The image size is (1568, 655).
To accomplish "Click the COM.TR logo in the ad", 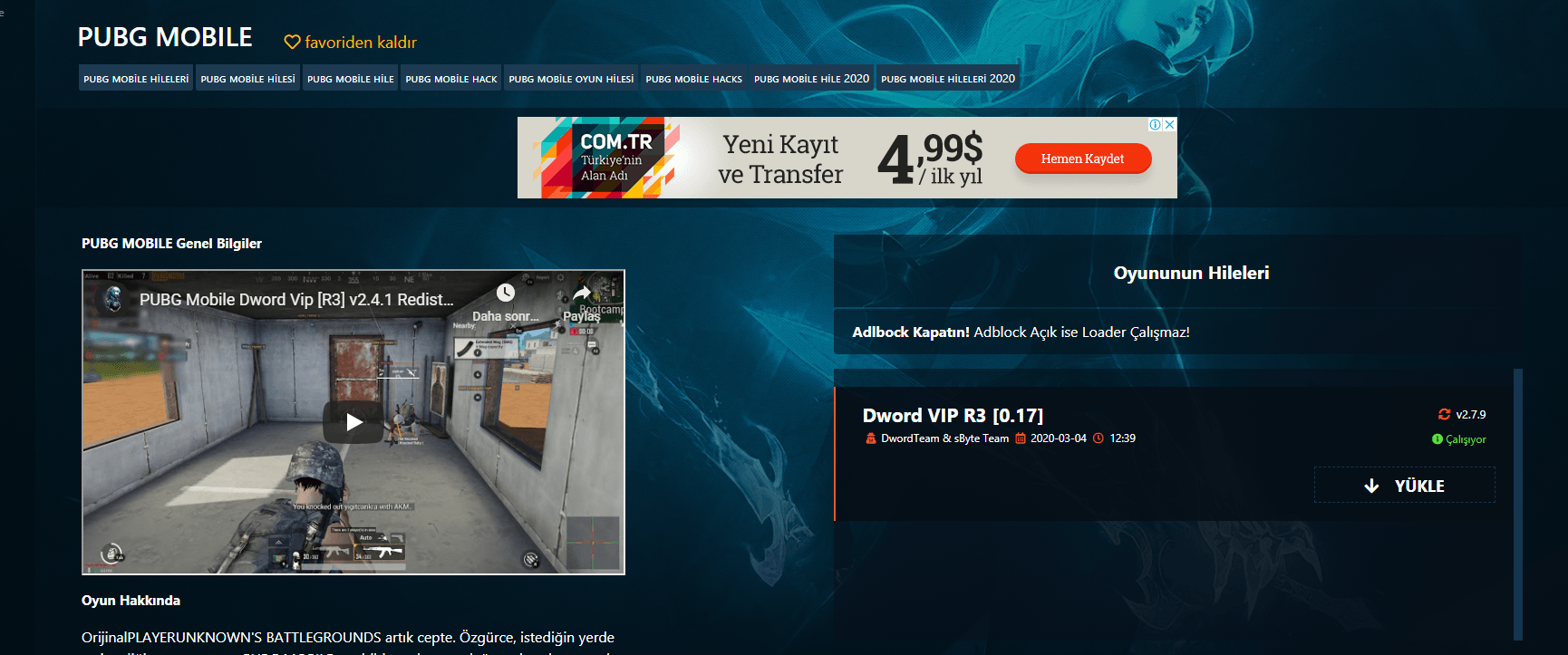I will click(616, 142).
